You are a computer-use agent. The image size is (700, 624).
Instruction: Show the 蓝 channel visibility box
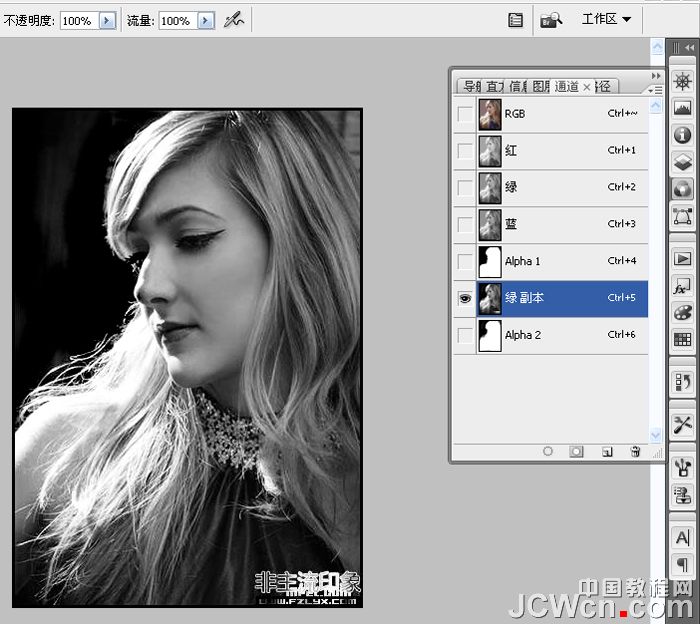(x=465, y=225)
